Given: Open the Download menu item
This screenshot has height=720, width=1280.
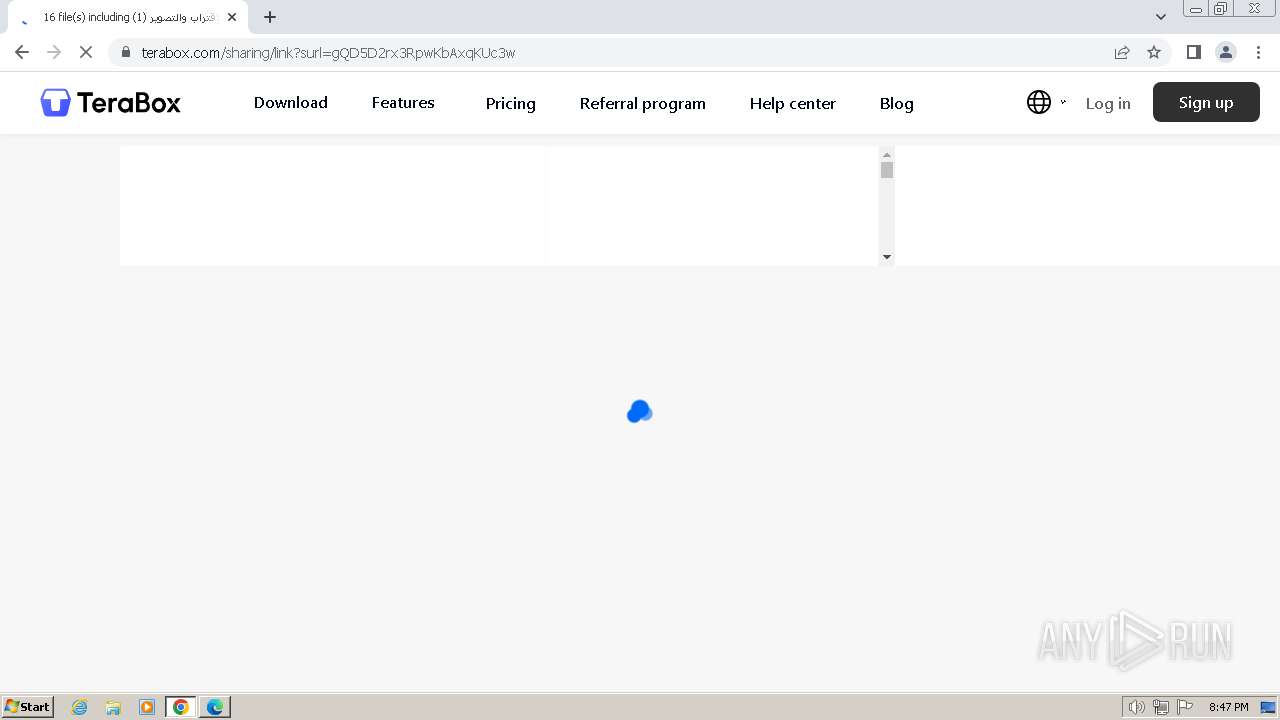Looking at the screenshot, I should coord(291,103).
